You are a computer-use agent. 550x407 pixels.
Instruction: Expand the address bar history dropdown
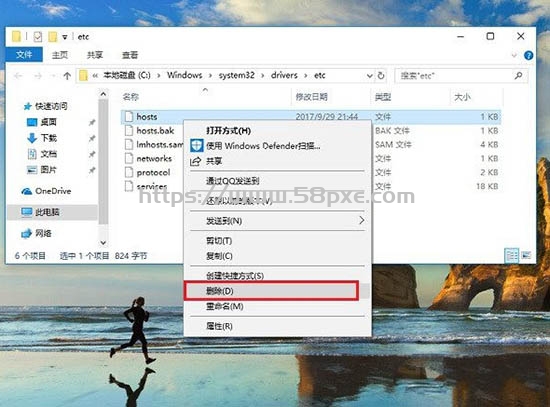(x=369, y=76)
